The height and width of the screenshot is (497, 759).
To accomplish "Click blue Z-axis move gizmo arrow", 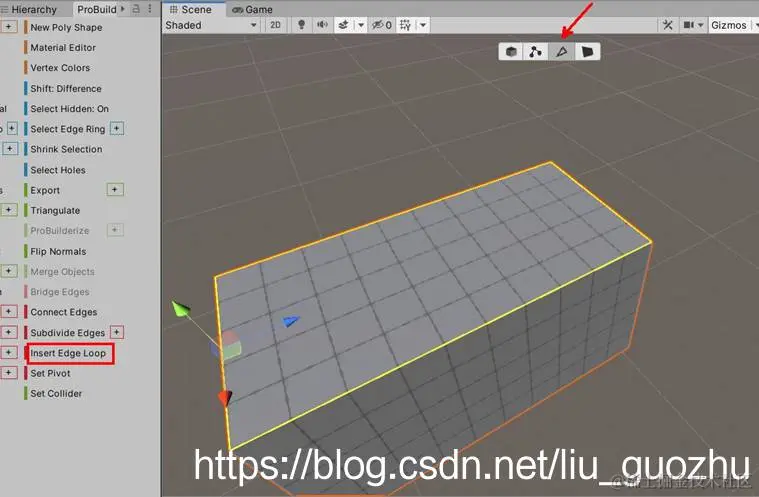I will [x=291, y=321].
